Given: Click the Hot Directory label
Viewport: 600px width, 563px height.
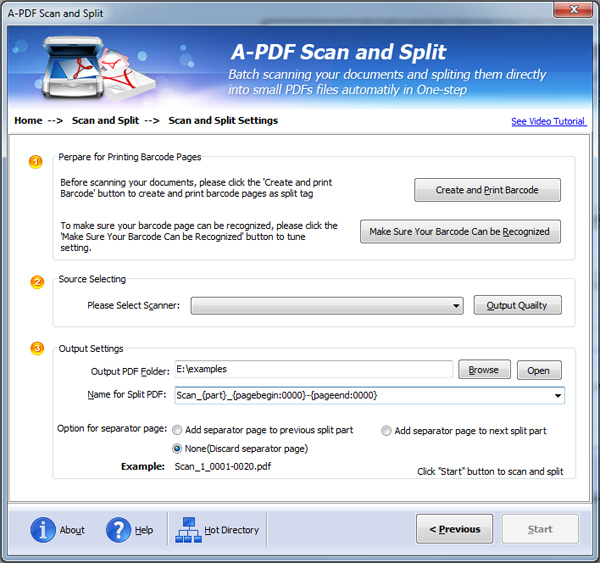Looking at the screenshot, I should point(232,530).
